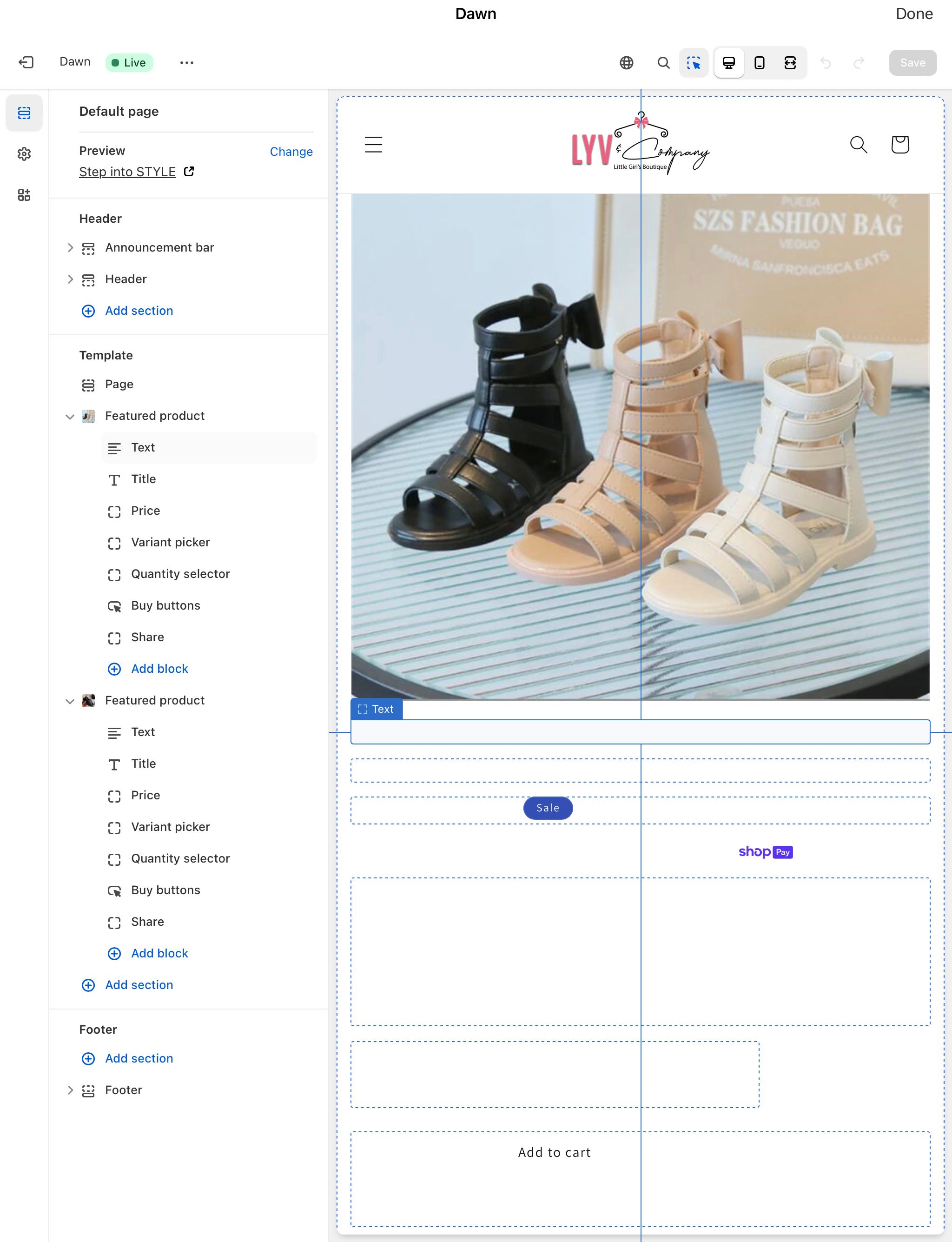Toggle the inspector selection mode
This screenshot has width=952, height=1242.
click(x=694, y=63)
